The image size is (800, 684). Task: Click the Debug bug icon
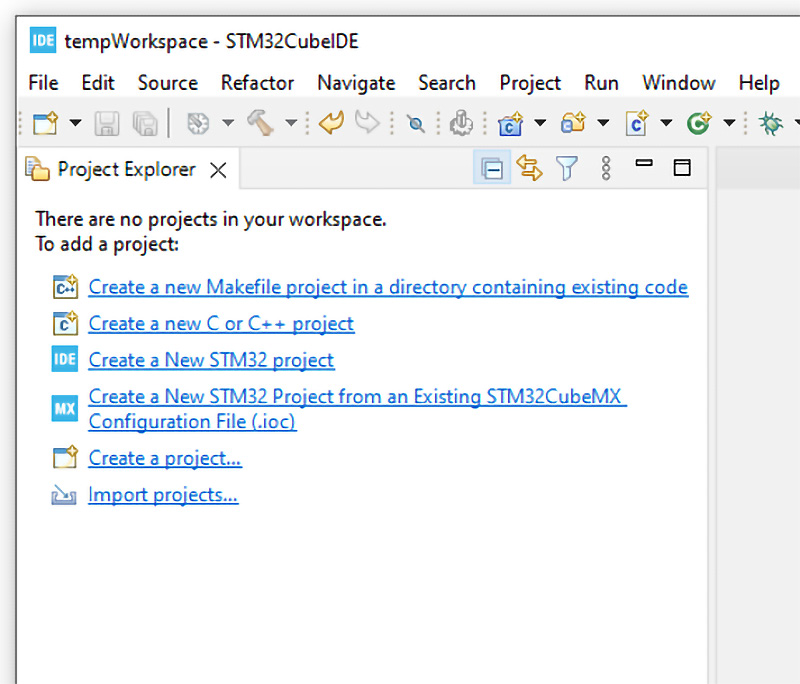tap(770, 123)
